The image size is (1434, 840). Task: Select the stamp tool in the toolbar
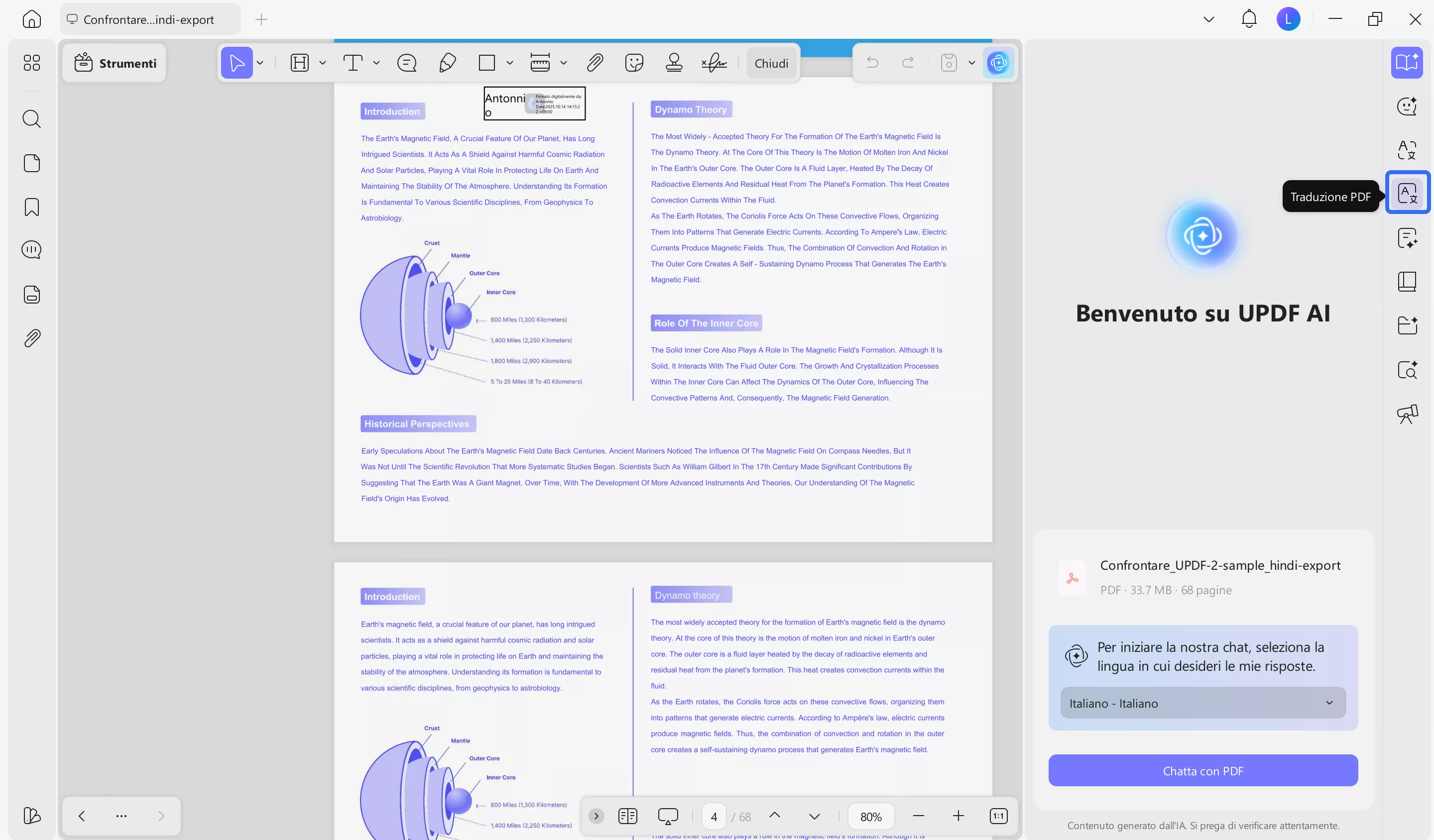[x=674, y=63]
